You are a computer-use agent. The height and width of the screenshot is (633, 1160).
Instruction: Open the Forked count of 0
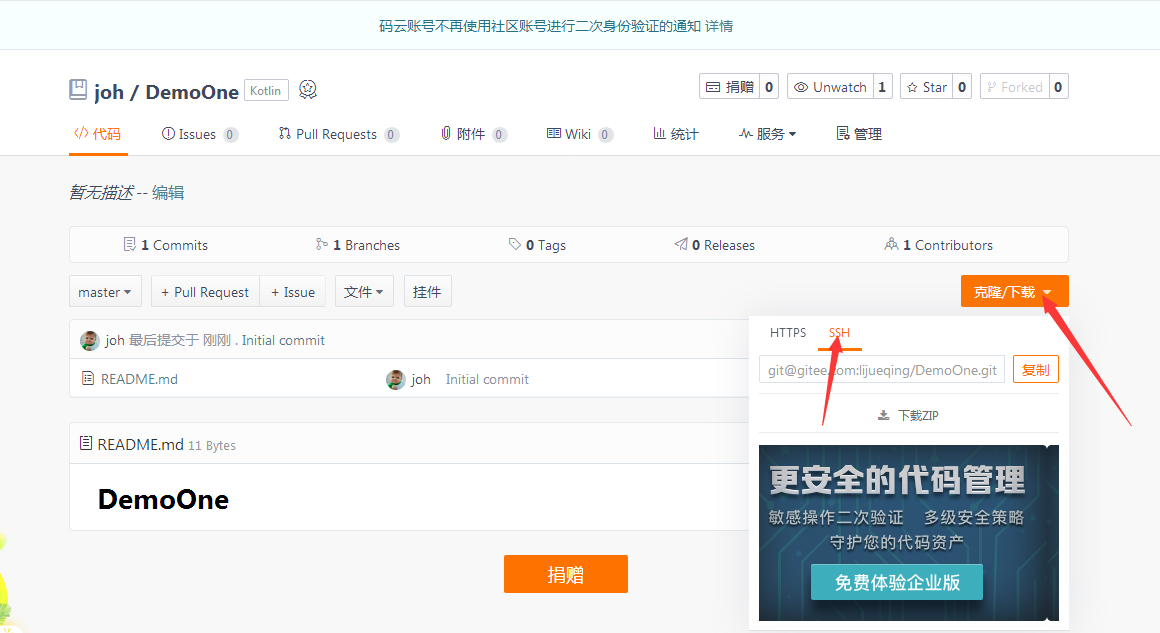pos(1058,87)
